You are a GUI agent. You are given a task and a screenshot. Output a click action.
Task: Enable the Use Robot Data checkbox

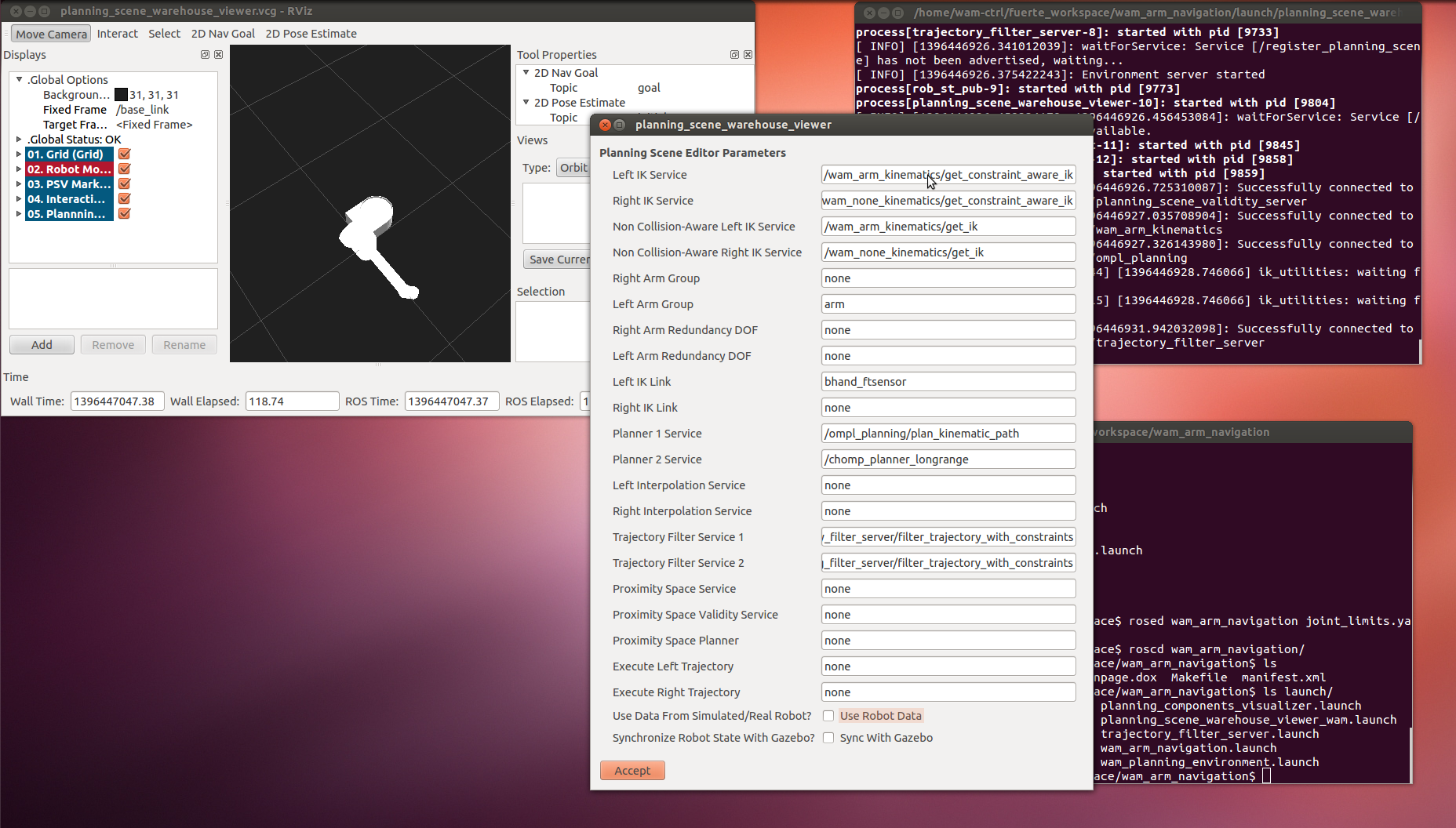tap(828, 716)
